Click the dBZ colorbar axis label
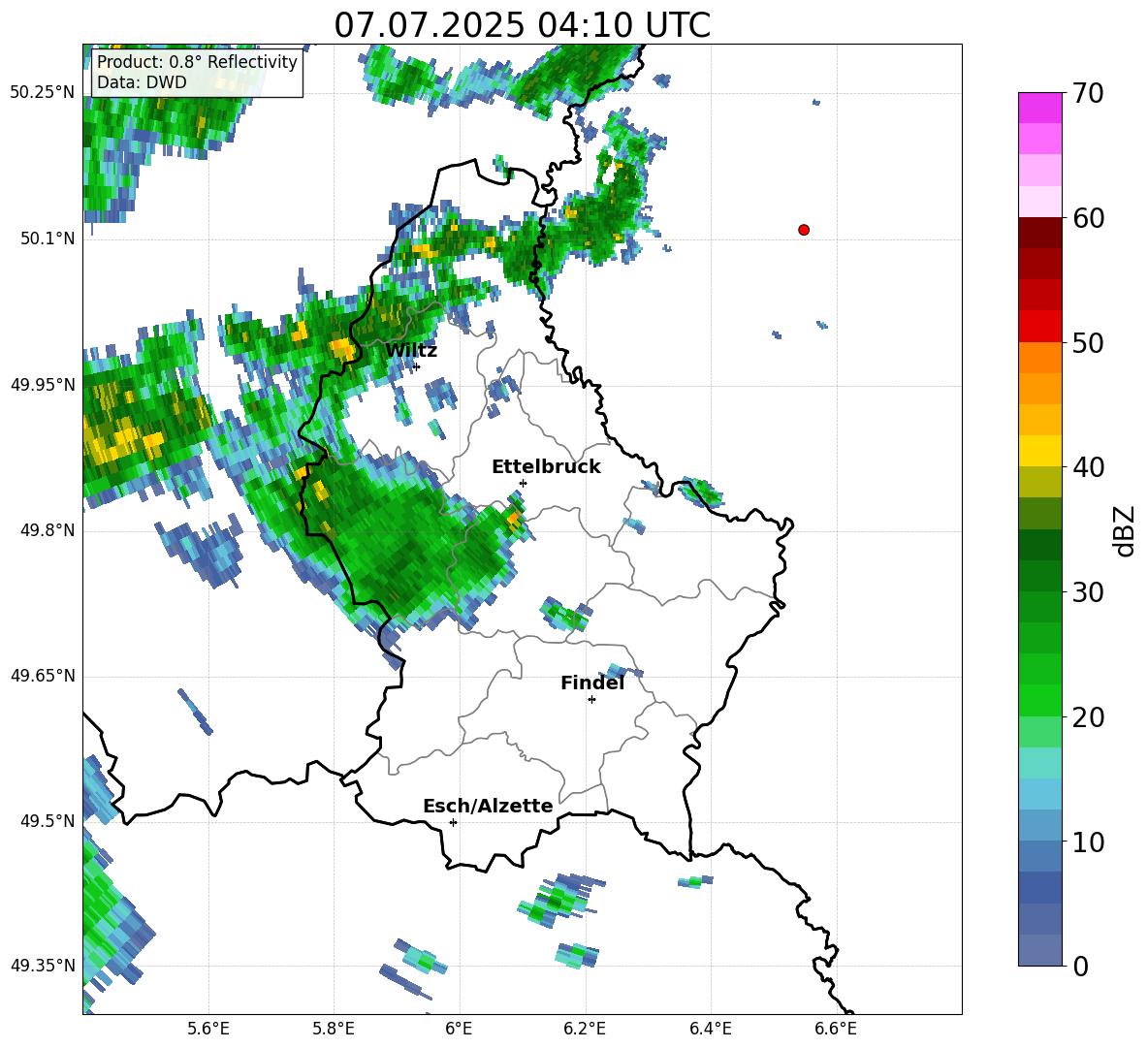The image size is (1148, 1048). coord(1125,530)
